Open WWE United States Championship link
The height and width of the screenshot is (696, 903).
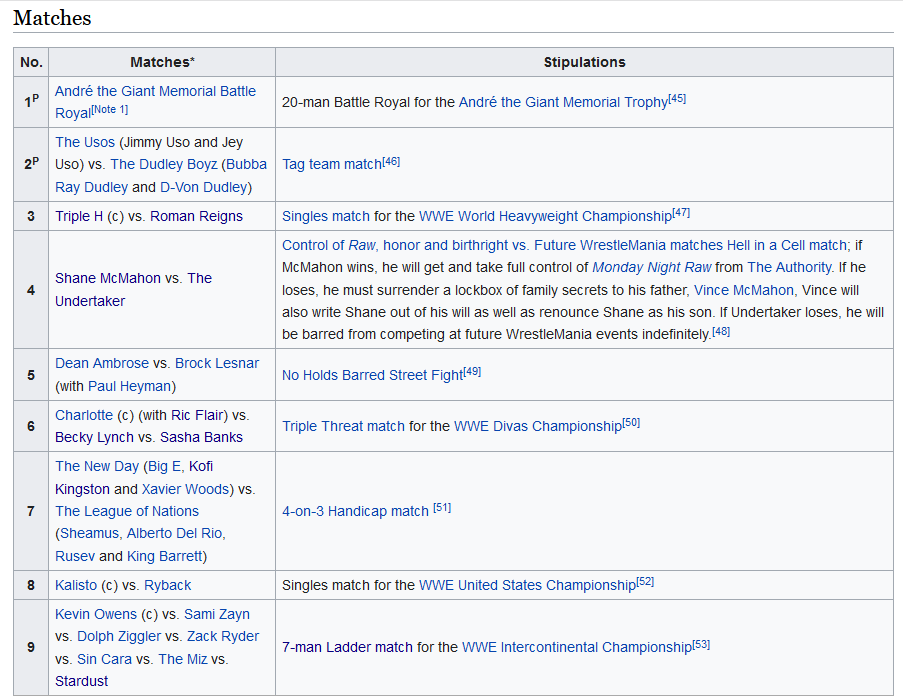527,585
